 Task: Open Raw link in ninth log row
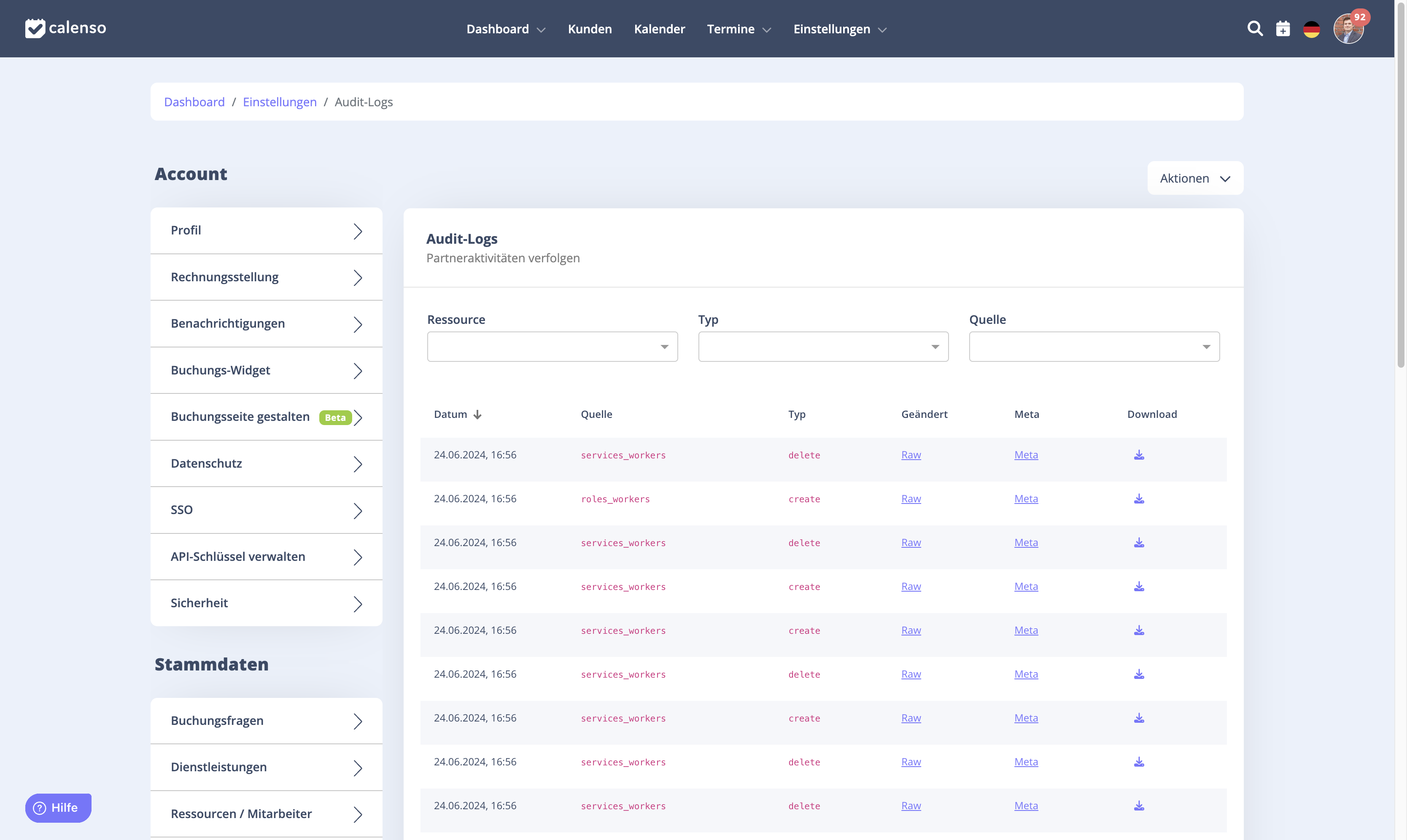click(x=911, y=806)
